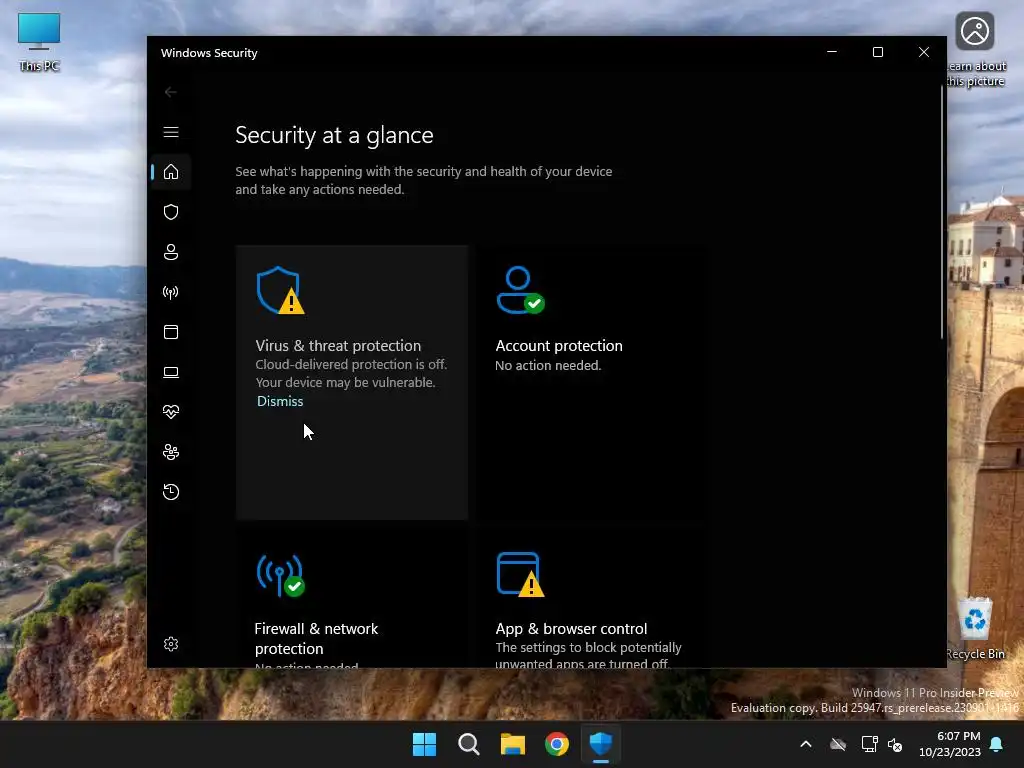This screenshot has width=1024, height=768.
Task: Open Account protection heading
Action: [558, 345]
